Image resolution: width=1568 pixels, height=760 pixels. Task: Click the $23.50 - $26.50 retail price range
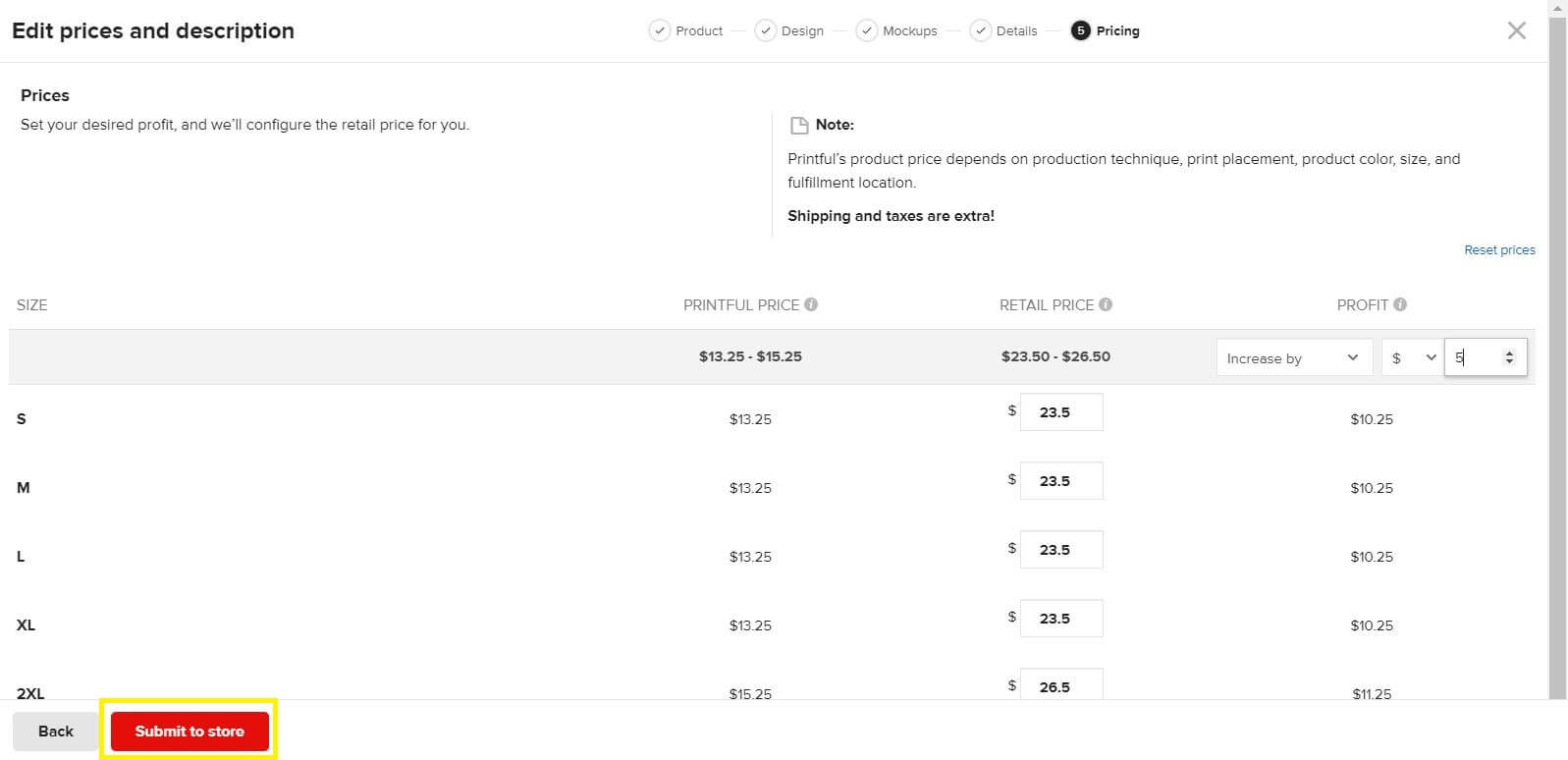click(1055, 356)
